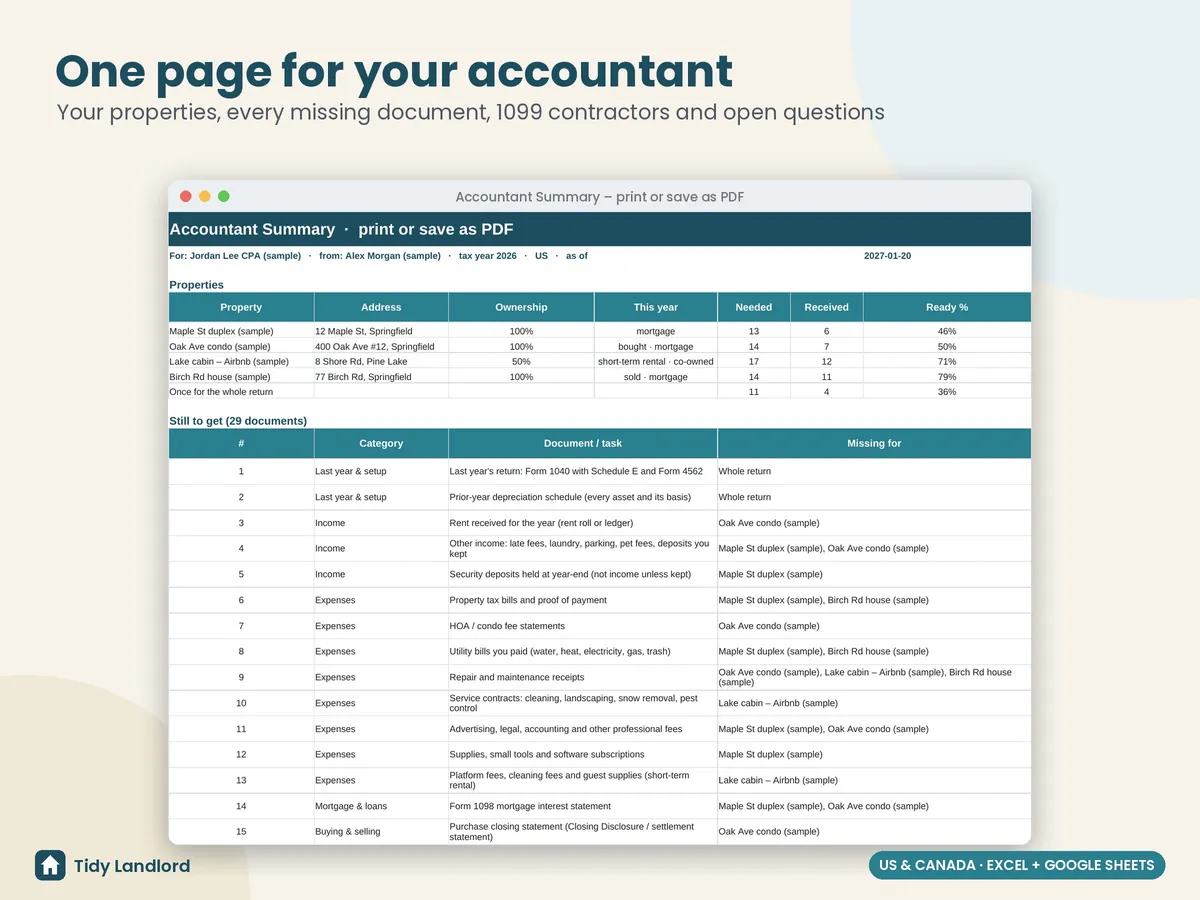Click the Once for the whole return cell

[241, 392]
